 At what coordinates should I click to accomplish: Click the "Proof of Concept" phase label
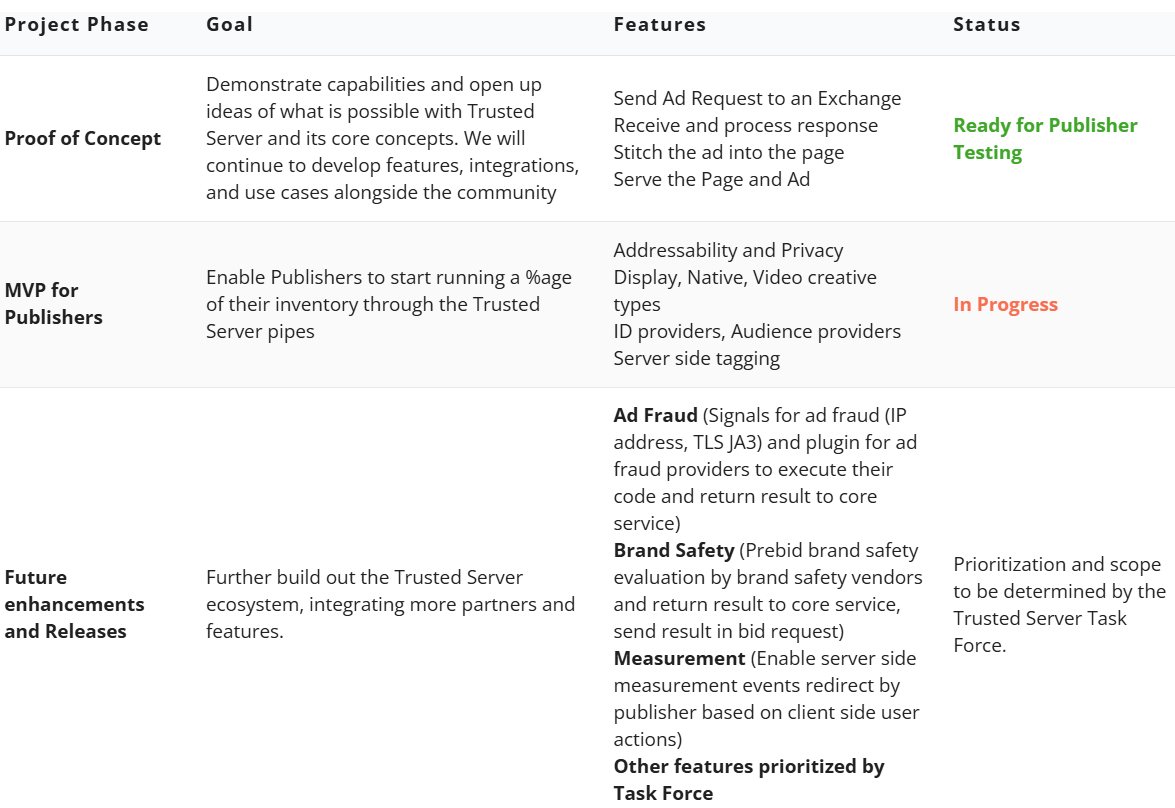83,139
